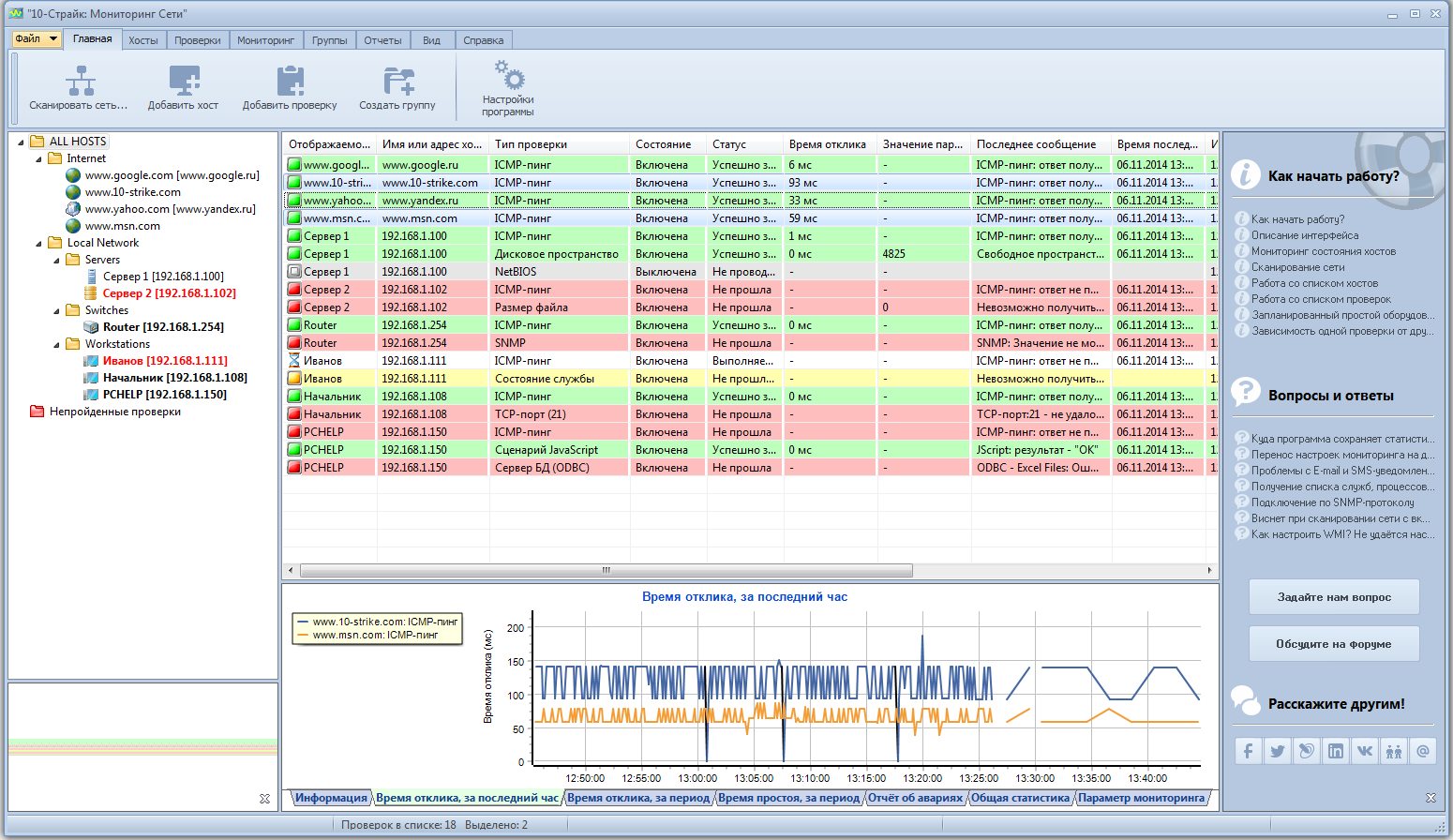This screenshot has height=840, width=1453.
Task: Open the Отчёт об авариях chart tab
Action: (915, 798)
